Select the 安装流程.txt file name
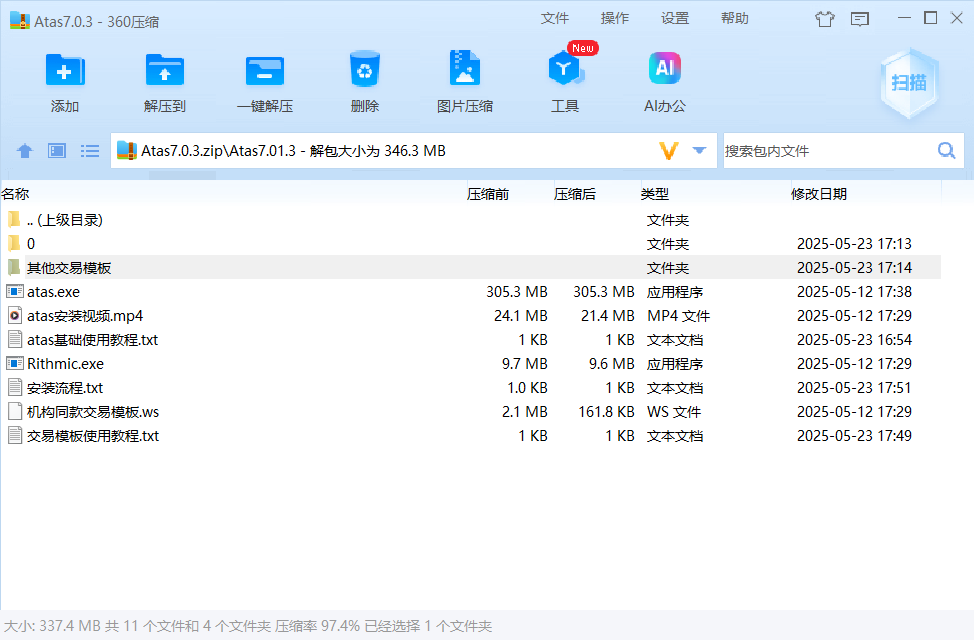974x640 pixels. 65,388
